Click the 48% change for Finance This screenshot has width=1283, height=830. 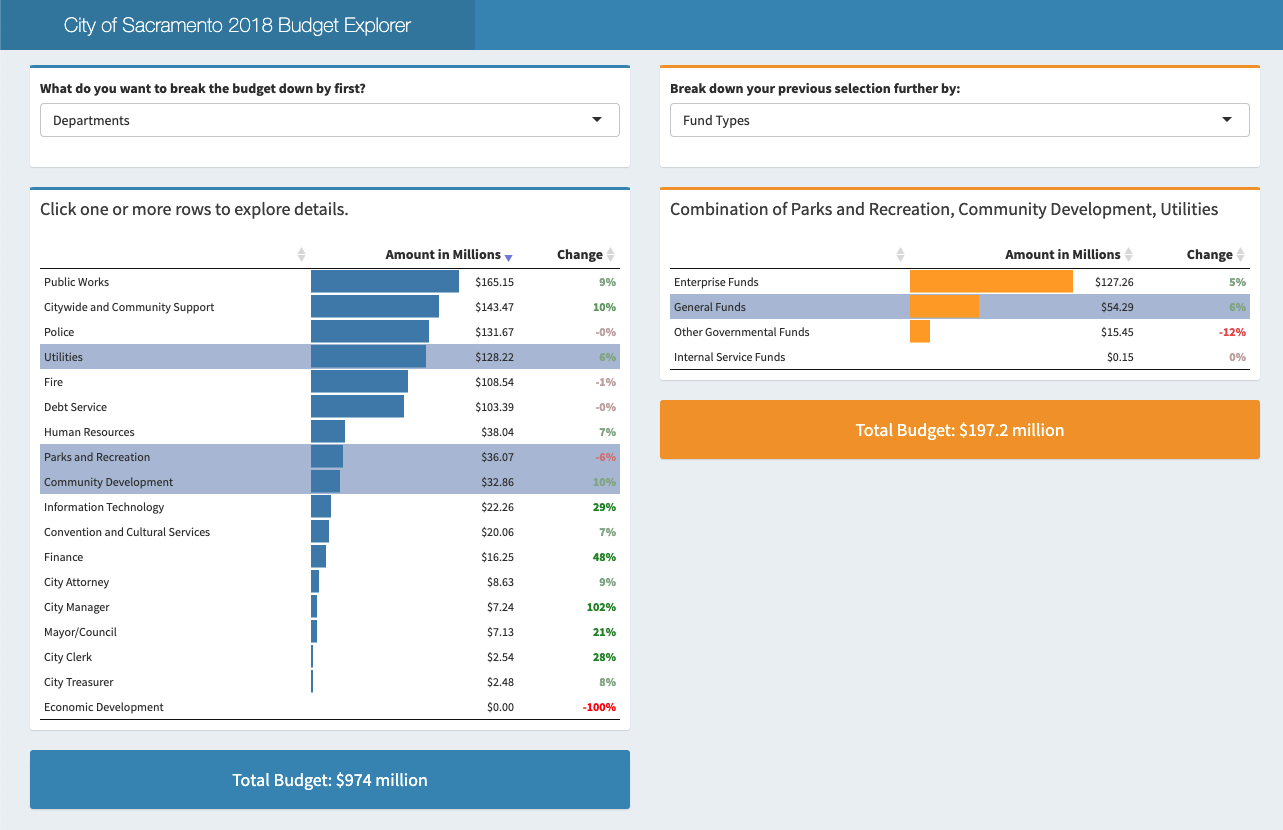(x=604, y=557)
